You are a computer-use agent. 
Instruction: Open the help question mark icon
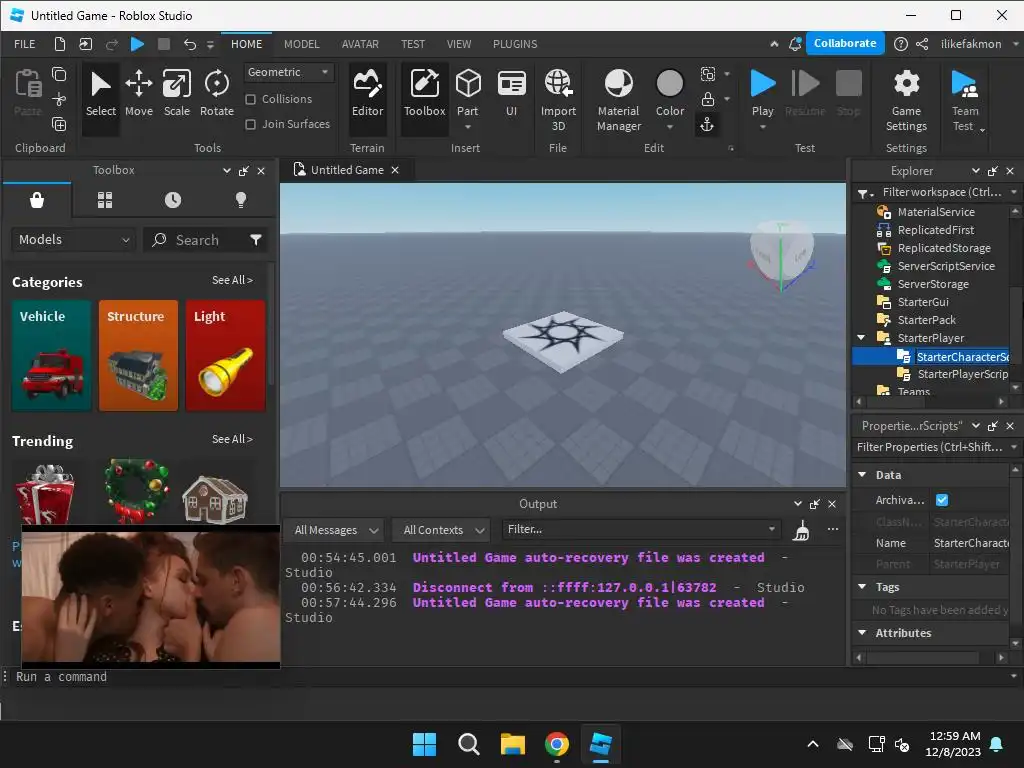900,44
